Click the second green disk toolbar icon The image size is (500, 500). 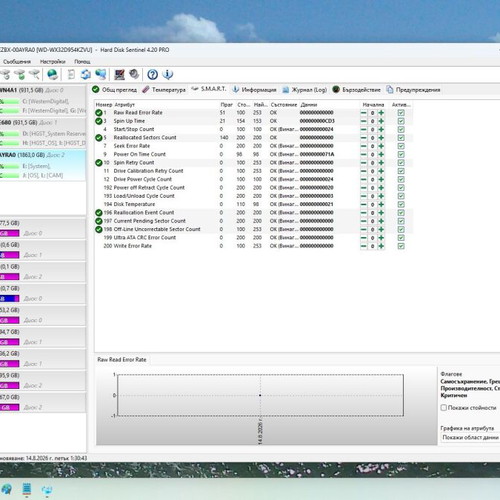pyautogui.click(x=20, y=74)
